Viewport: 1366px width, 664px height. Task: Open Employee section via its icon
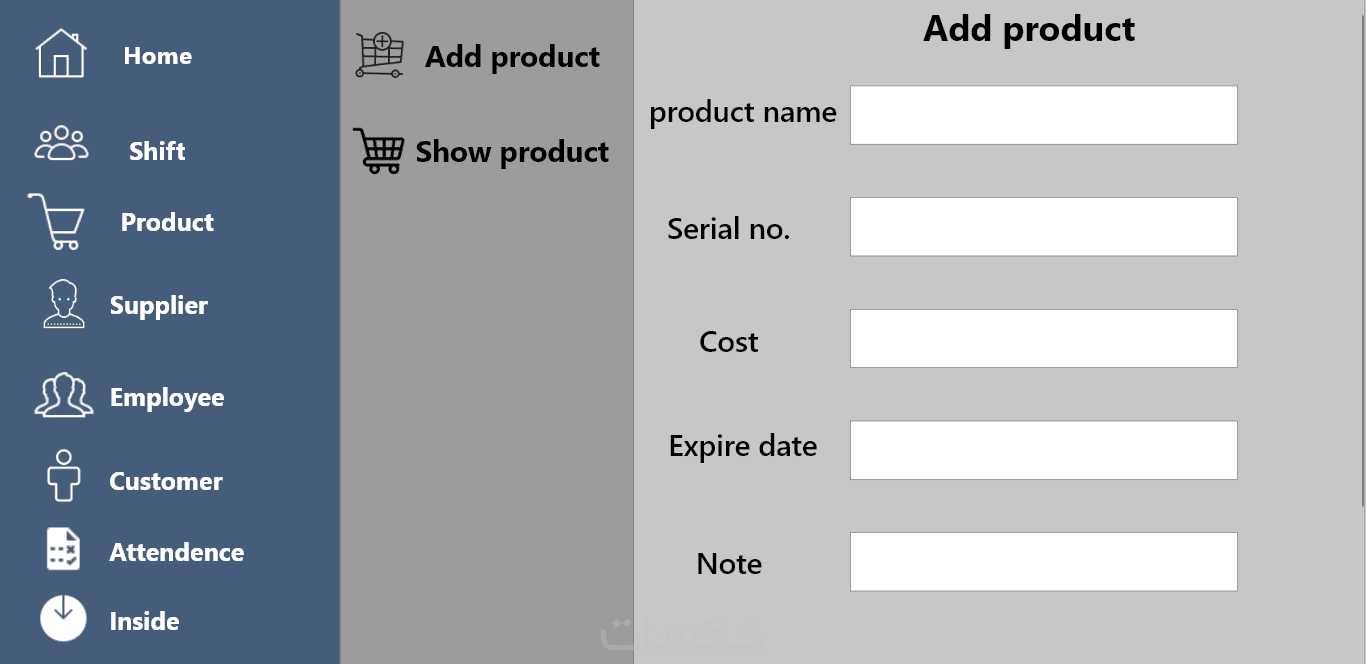(x=64, y=395)
